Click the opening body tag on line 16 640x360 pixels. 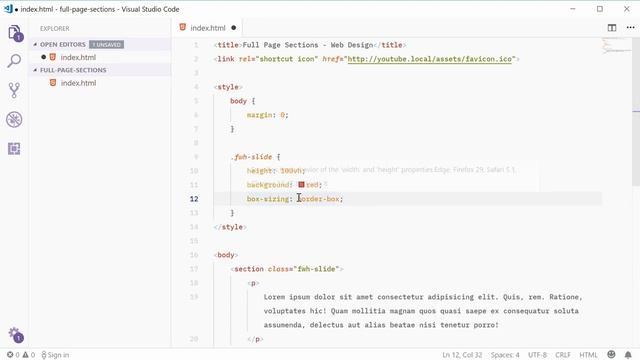click(226, 255)
